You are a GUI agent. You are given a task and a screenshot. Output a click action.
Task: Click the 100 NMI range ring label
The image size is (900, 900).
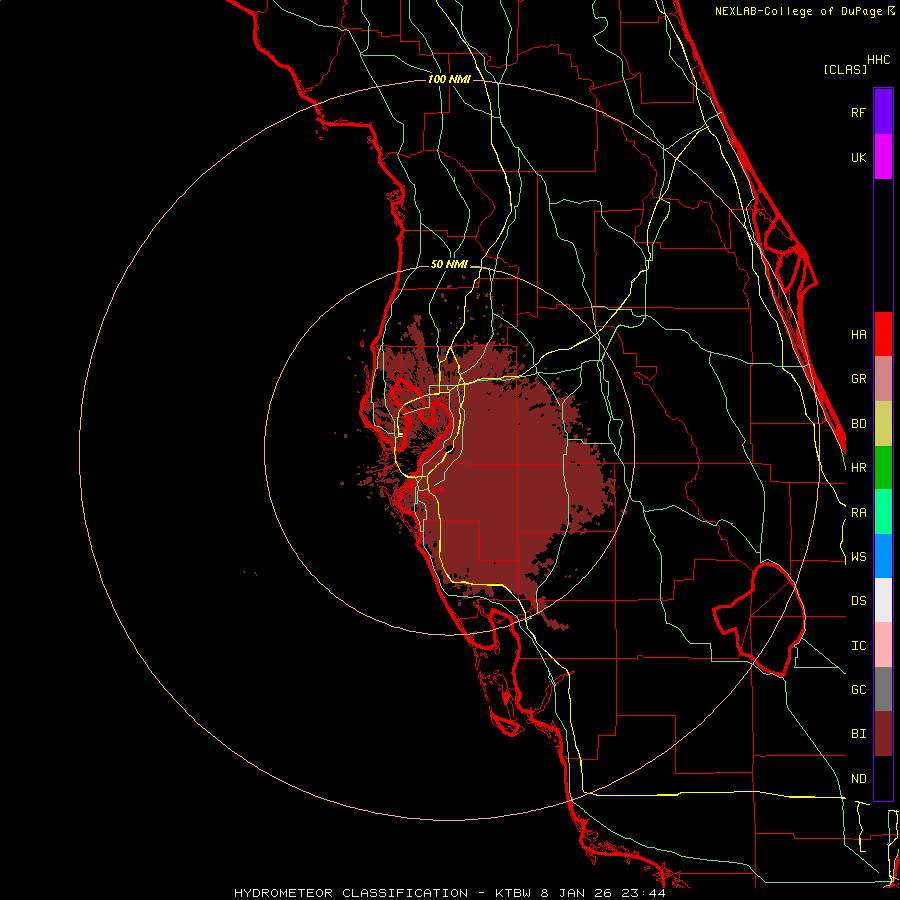(x=449, y=79)
